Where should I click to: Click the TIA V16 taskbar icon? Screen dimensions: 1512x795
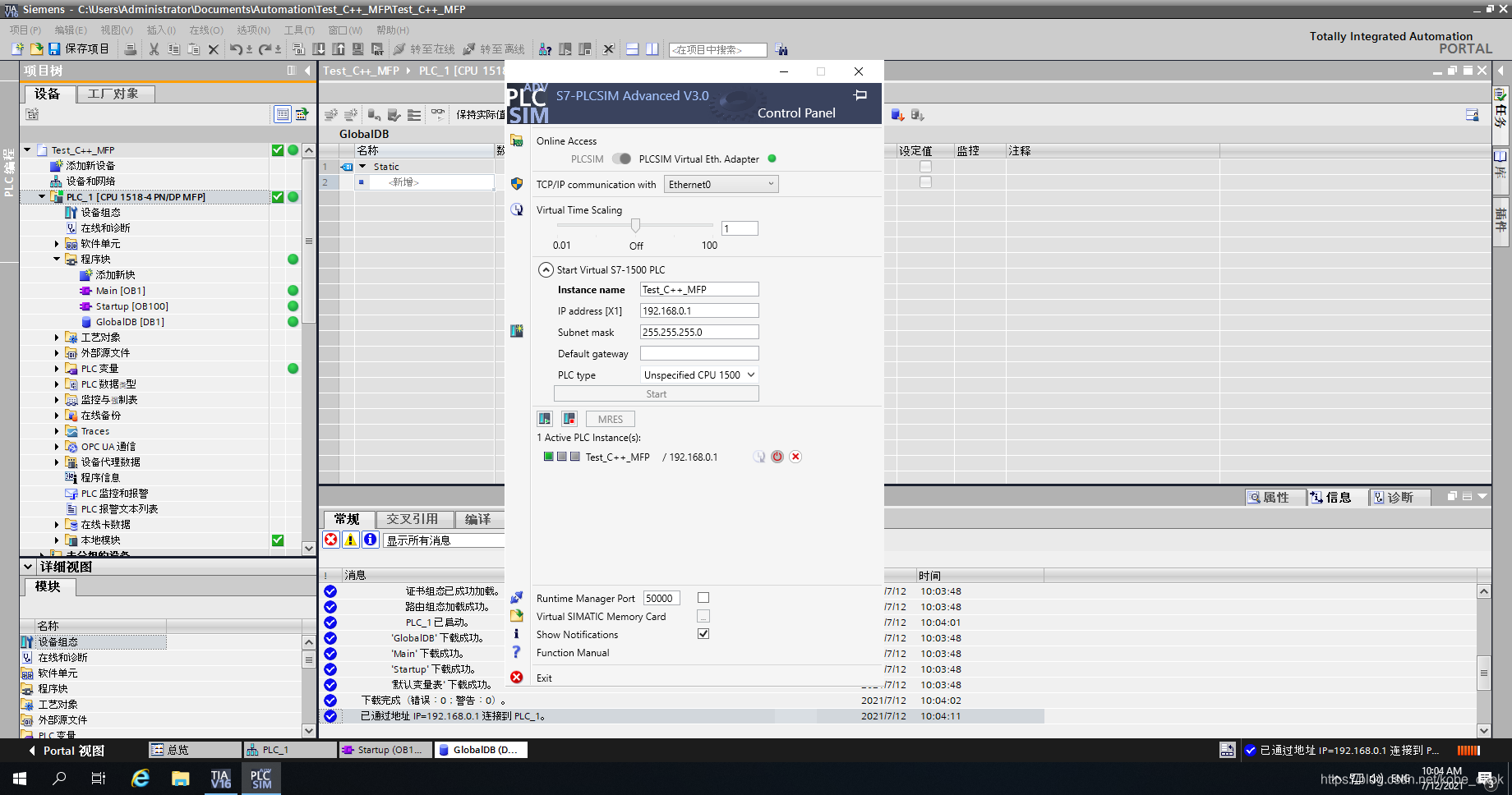coord(220,778)
